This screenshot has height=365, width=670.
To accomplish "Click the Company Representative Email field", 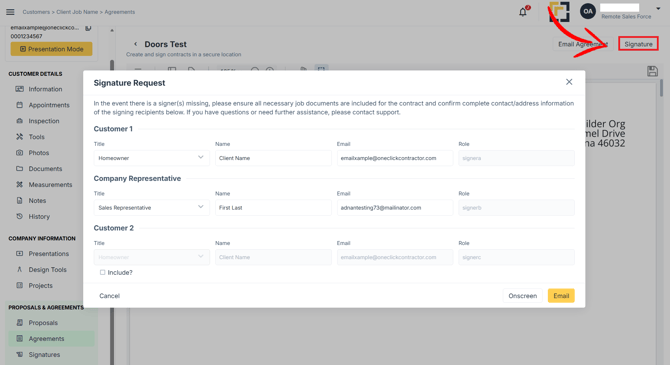I will pos(395,207).
